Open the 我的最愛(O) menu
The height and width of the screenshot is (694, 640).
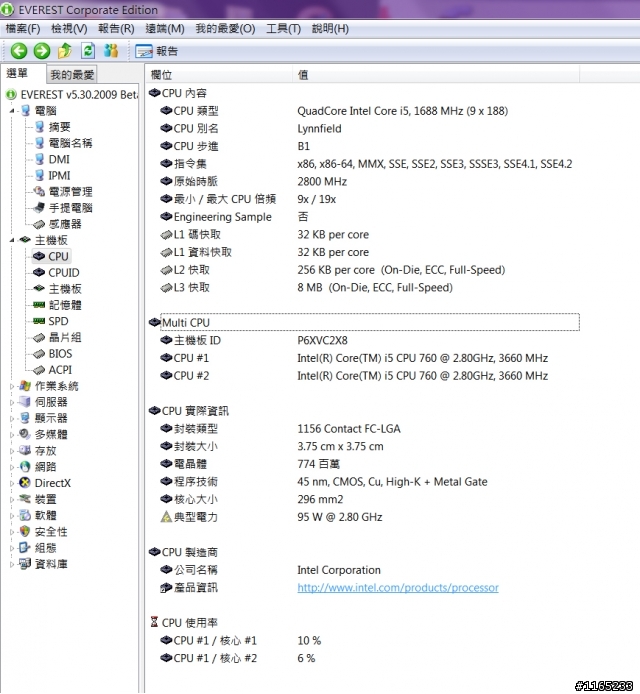click(225, 29)
